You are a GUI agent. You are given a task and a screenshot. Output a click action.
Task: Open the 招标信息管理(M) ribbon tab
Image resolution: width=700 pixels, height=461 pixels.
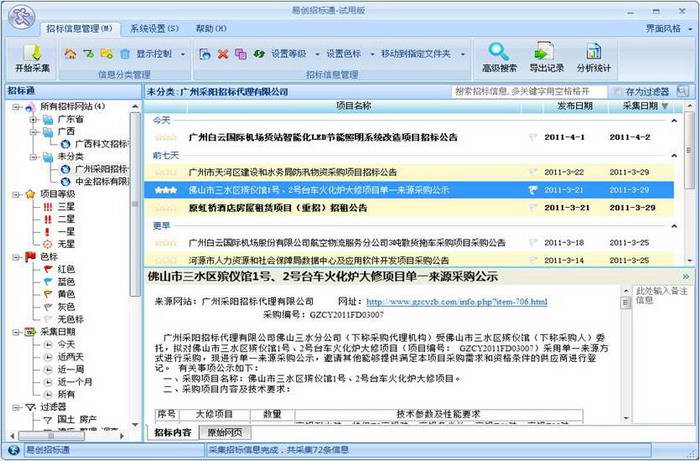(x=79, y=29)
